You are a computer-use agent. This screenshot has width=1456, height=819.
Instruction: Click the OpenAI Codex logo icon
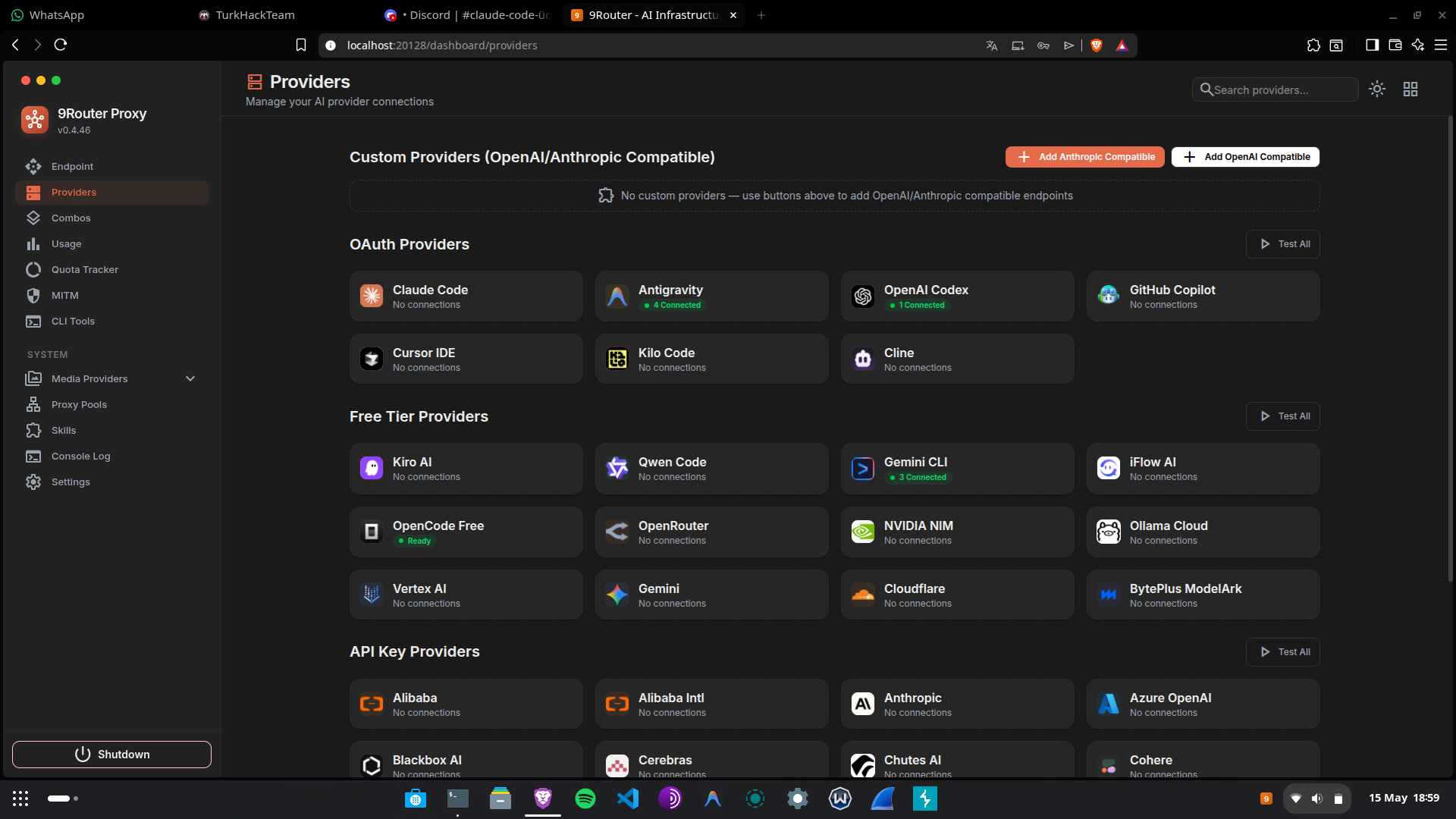tap(863, 296)
